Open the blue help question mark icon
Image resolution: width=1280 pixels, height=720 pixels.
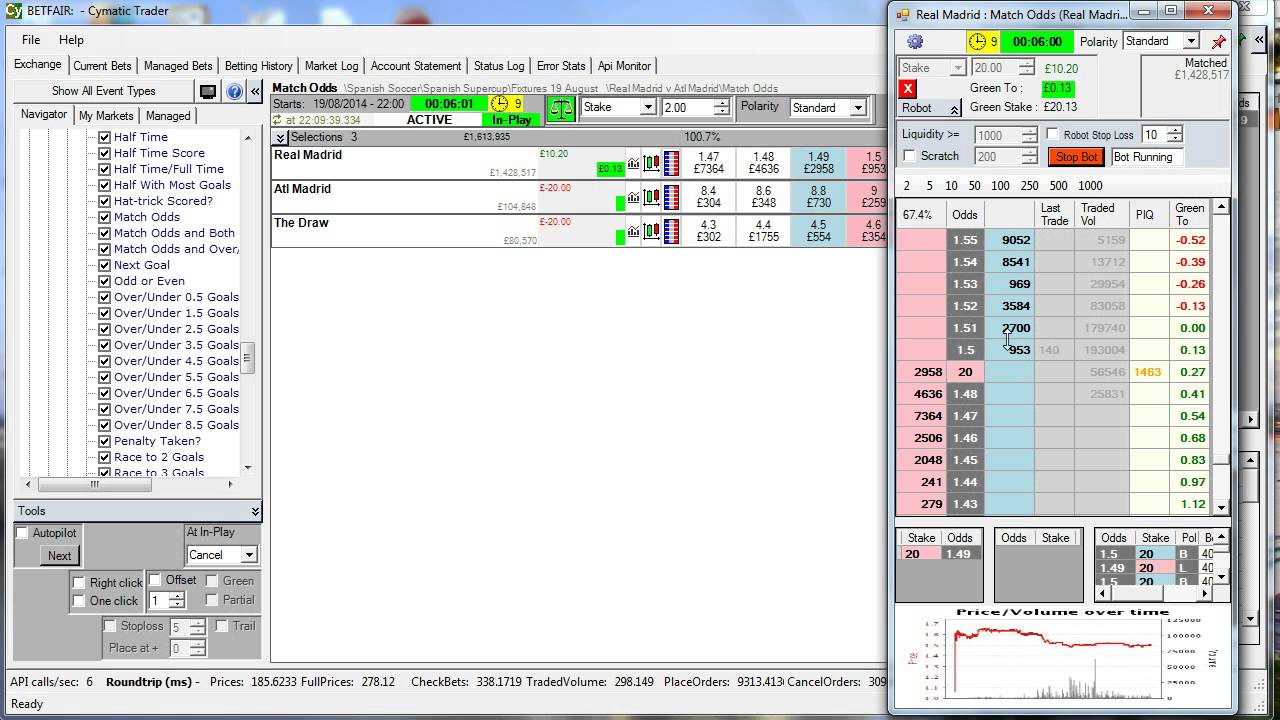pos(234,91)
